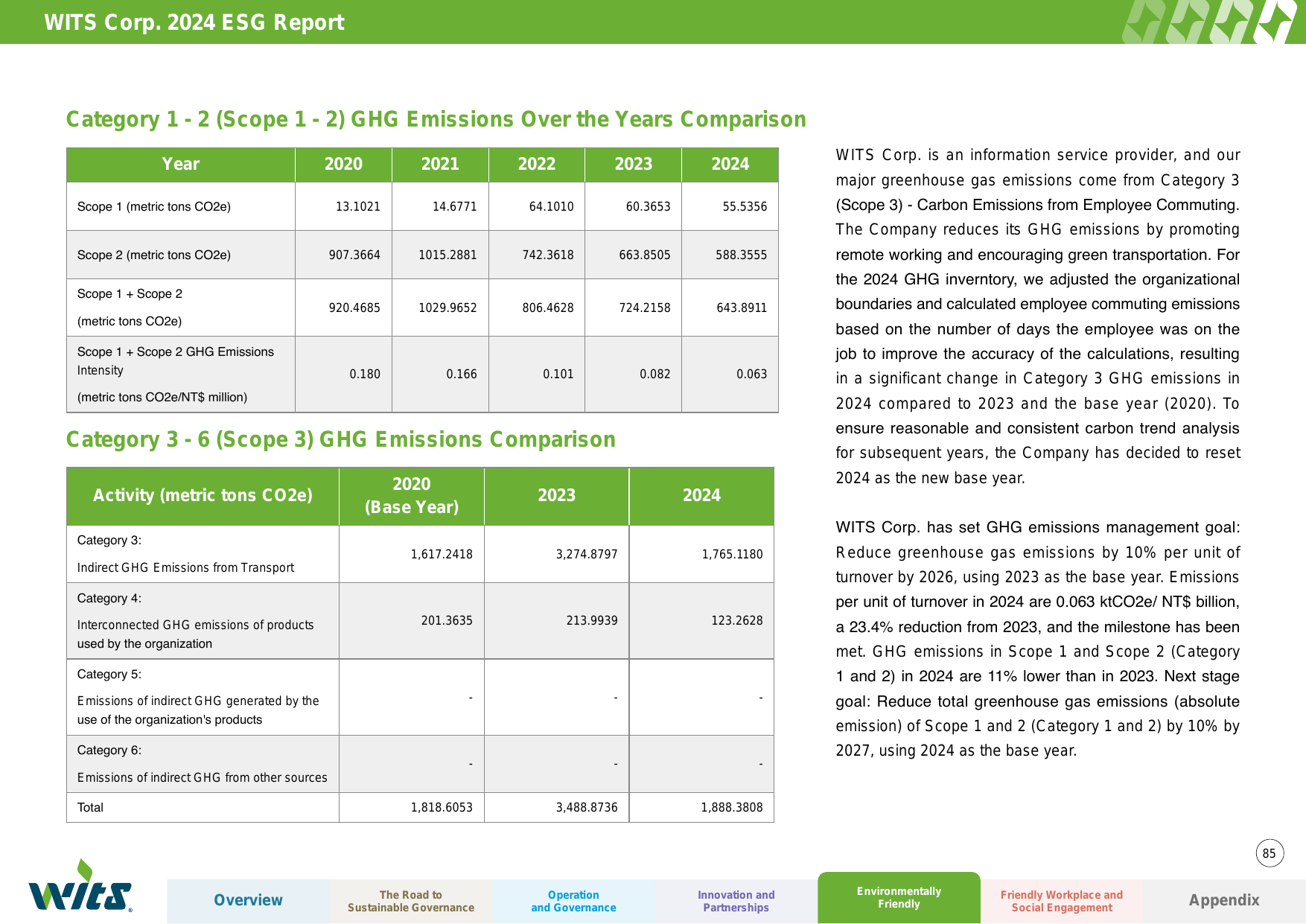Select the Category 3 - 6 GHG Emissions Comparison heading
This screenshot has height=924, width=1306.
tap(341, 439)
